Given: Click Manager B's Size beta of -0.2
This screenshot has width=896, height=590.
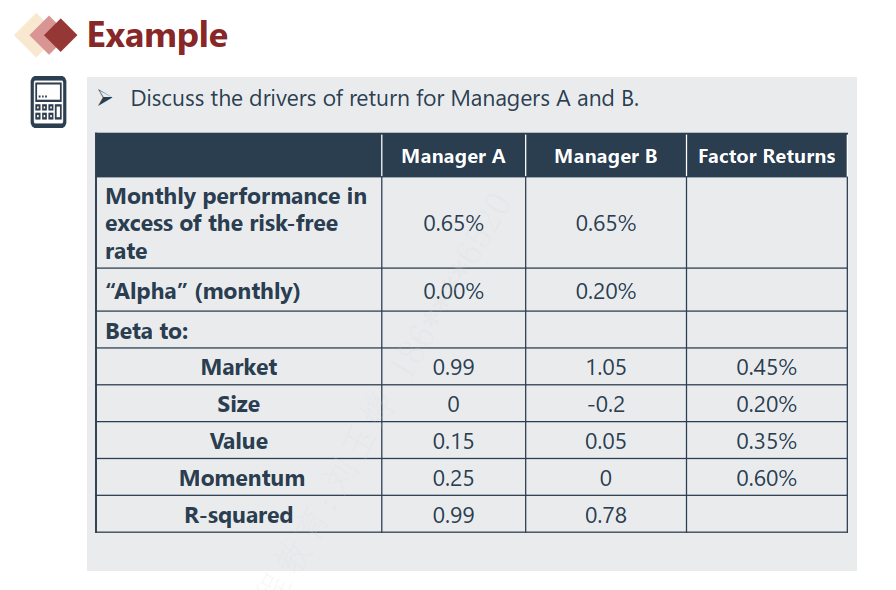Looking at the screenshot, I should click(605, 404).
